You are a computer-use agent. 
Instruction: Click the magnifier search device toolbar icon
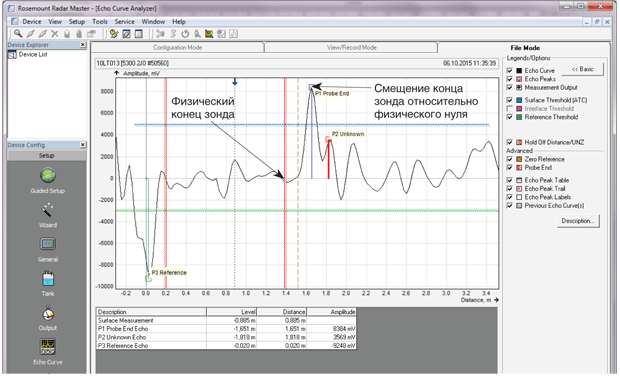pyautogui.click(x=18, y=34)
